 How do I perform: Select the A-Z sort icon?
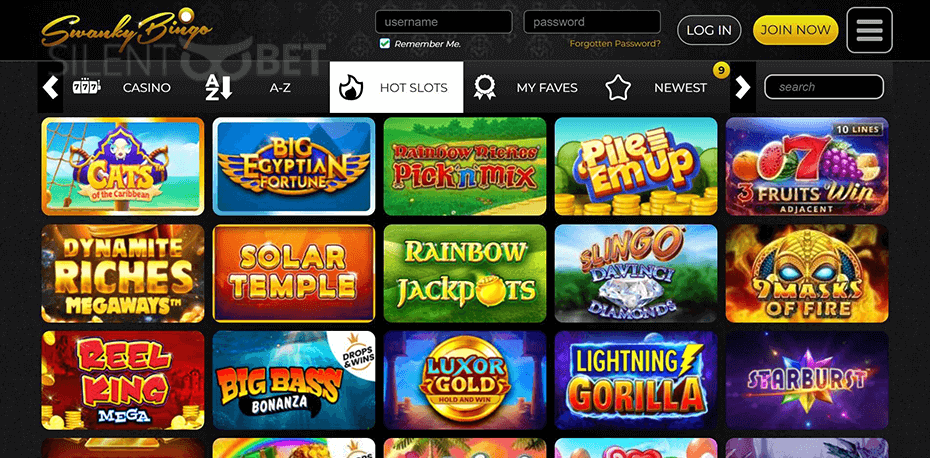tap(218, 87)
